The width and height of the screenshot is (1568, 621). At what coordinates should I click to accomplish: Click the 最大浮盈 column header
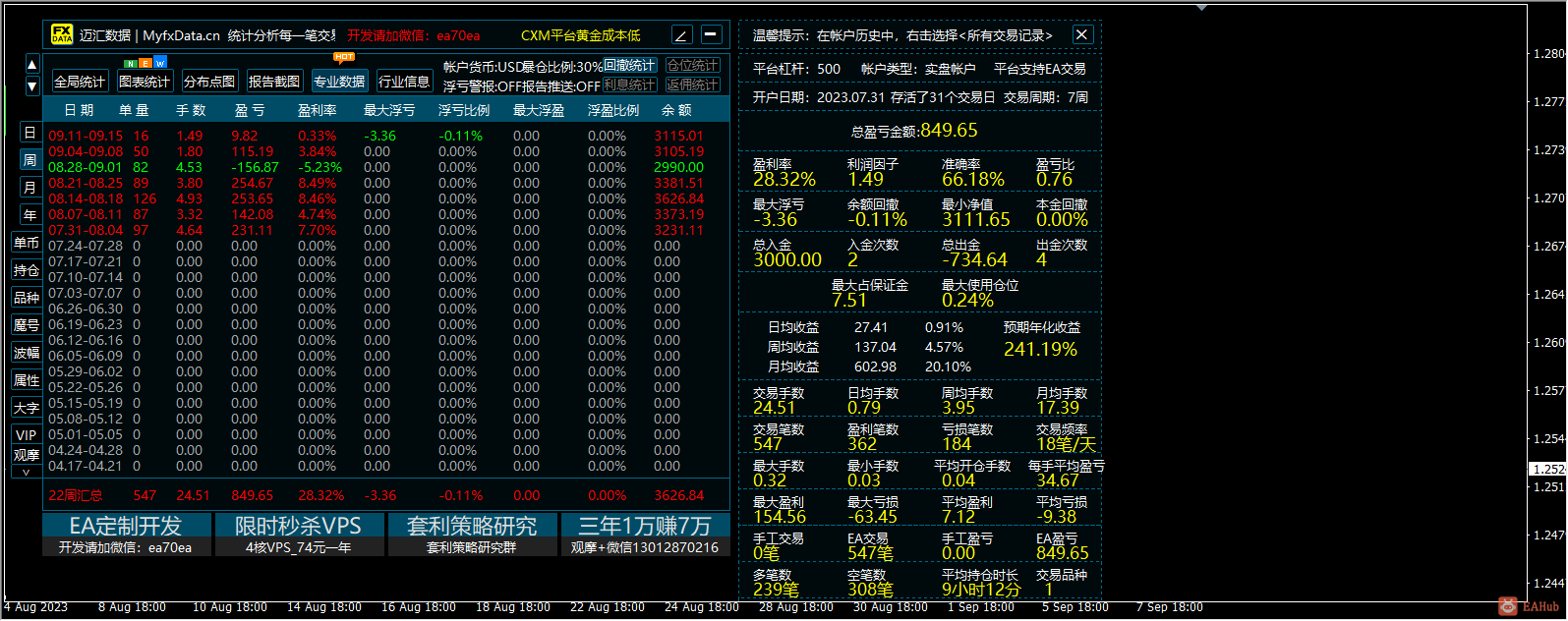pyautogui.click(x=539, y=110)
